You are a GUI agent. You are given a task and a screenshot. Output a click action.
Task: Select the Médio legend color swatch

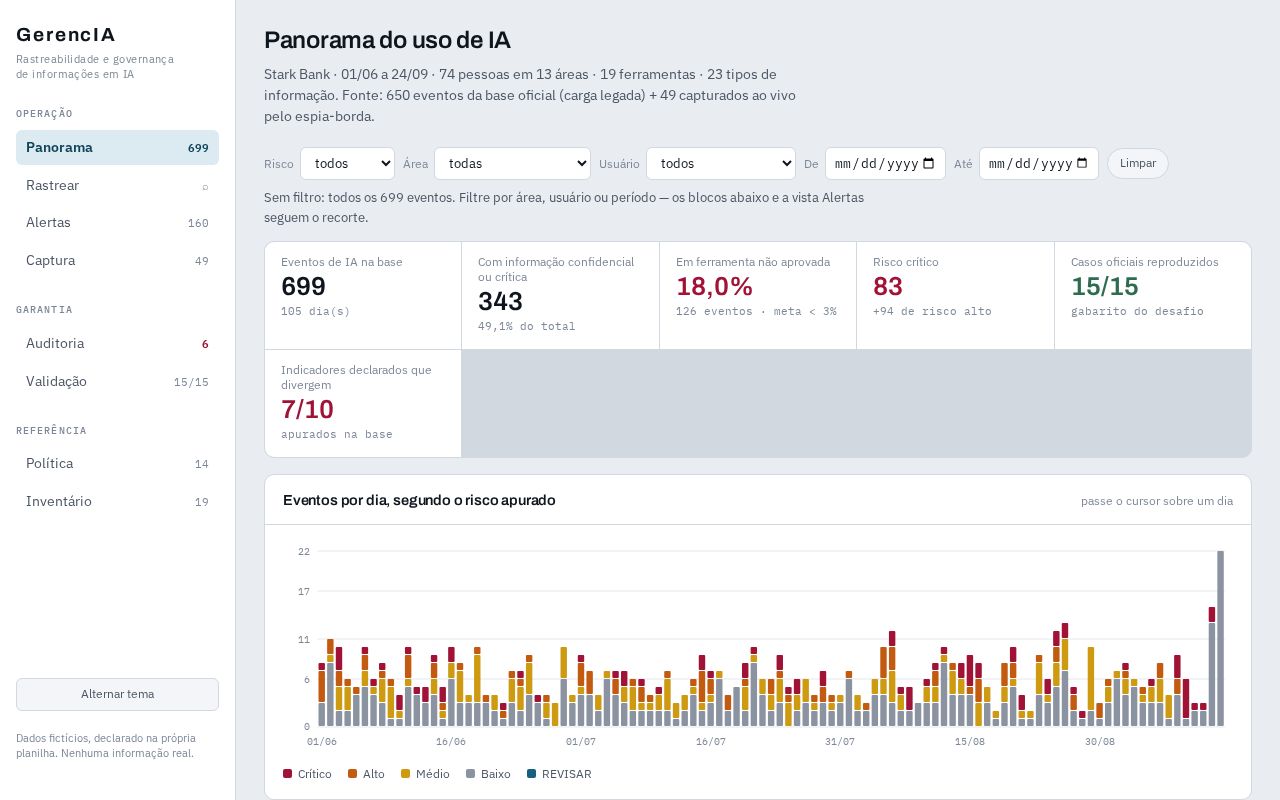406,774
